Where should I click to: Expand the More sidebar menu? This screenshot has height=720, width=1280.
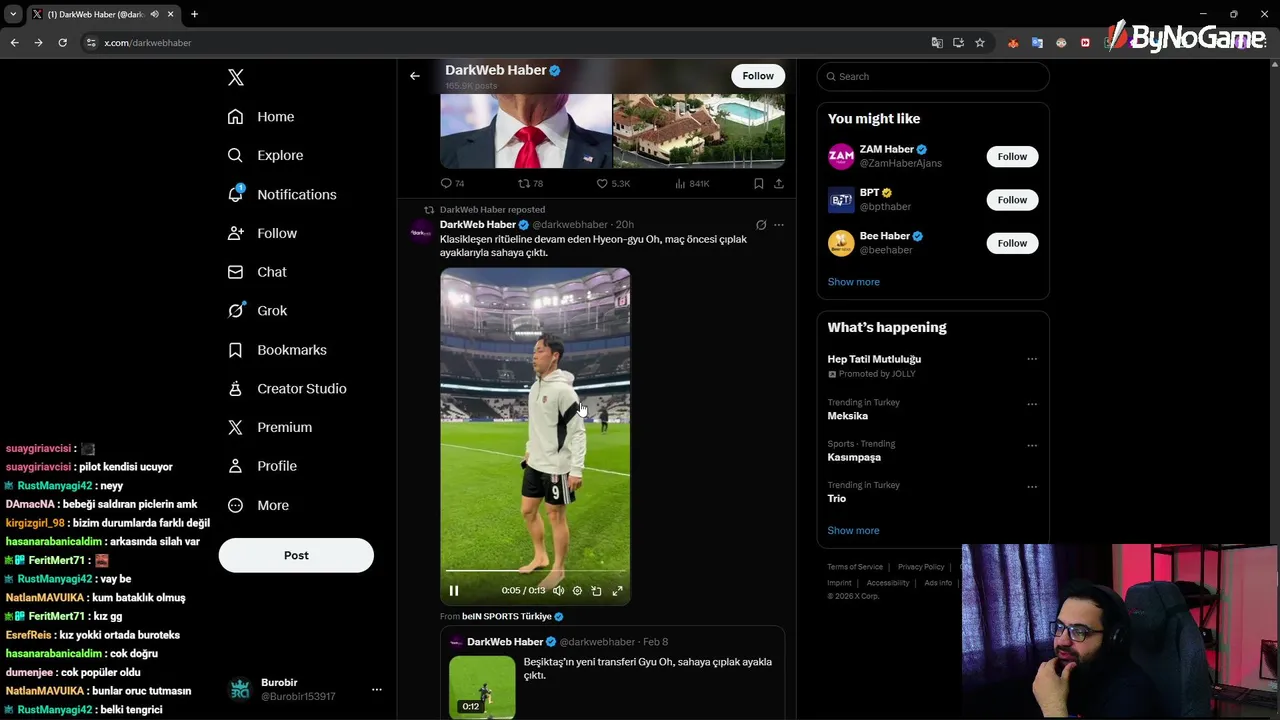[258, 505]
